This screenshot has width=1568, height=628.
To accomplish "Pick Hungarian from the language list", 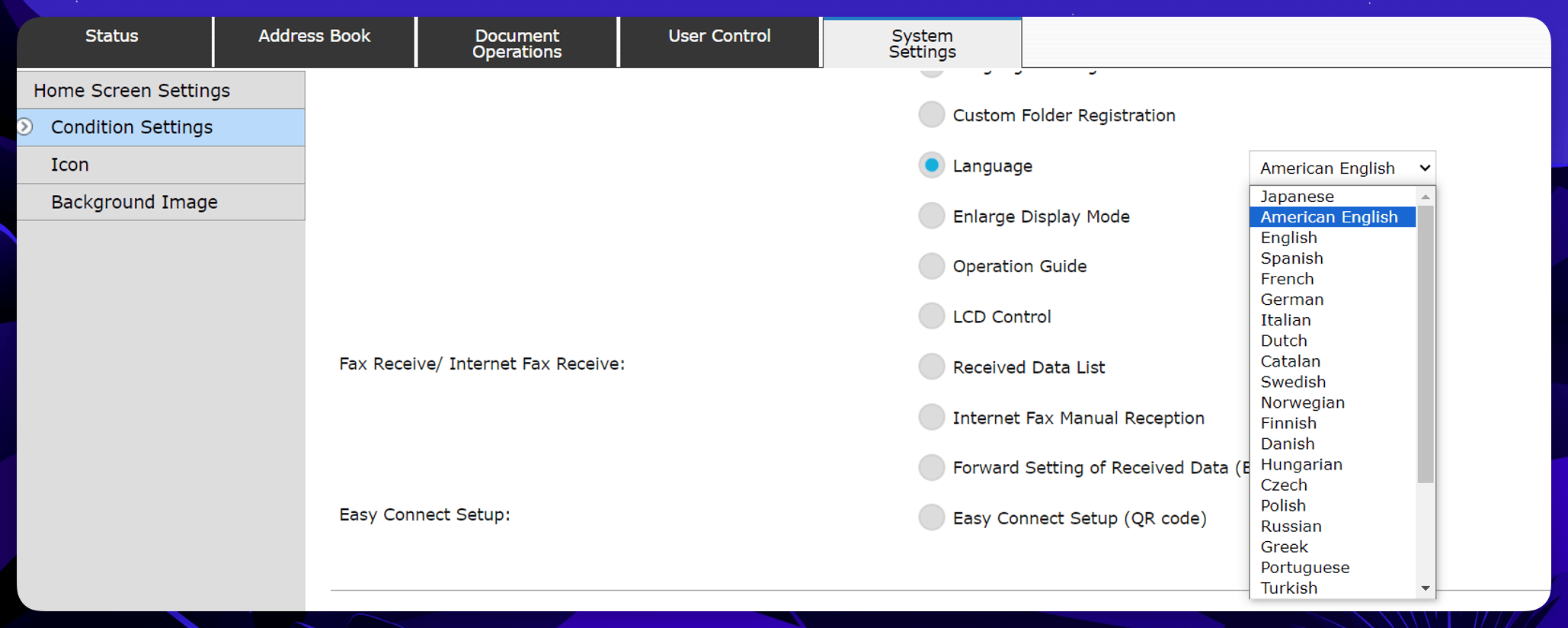I will tap(1333, 464).
